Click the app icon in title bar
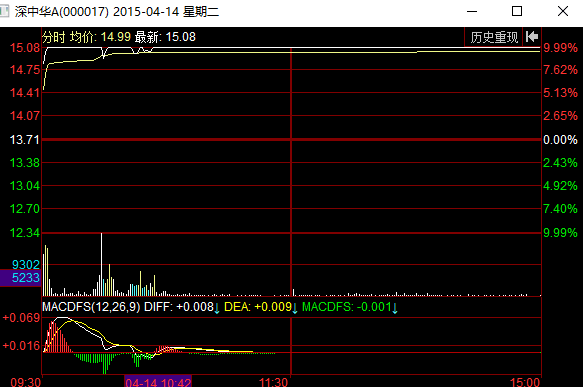Screen dimensions: 583x387 [4, 12]
